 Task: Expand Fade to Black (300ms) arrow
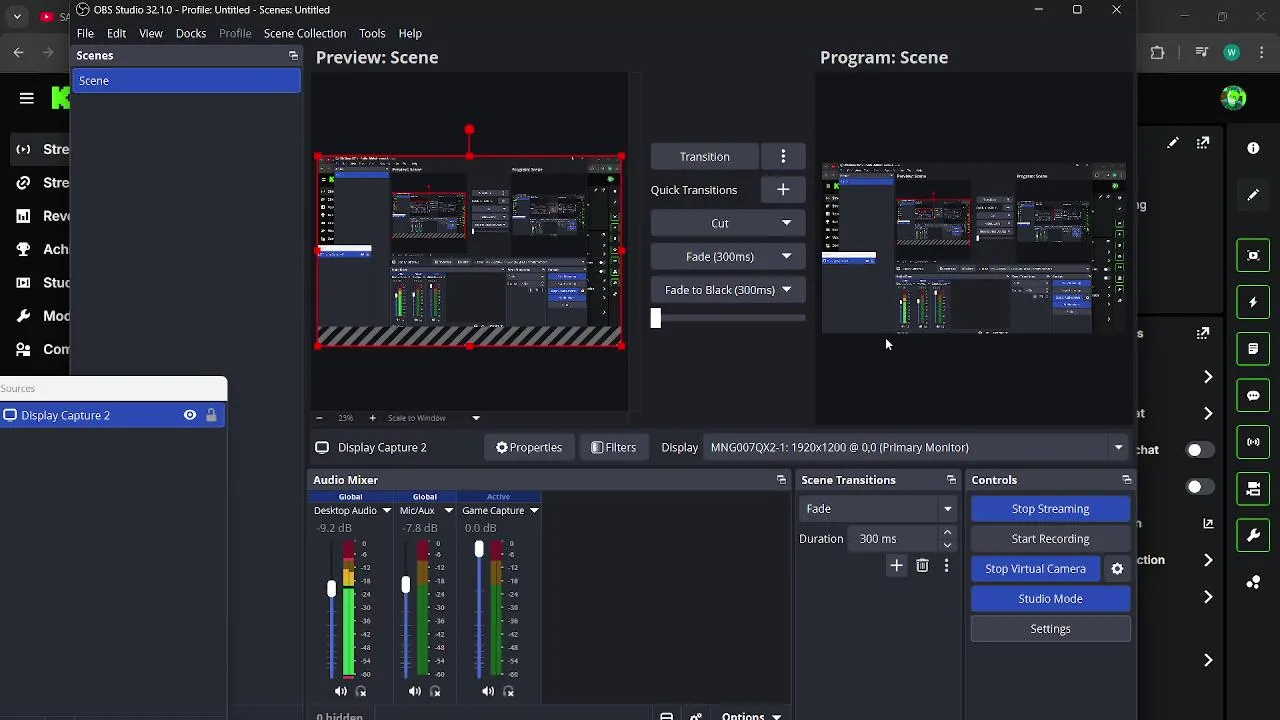click(x=786, y=290)
